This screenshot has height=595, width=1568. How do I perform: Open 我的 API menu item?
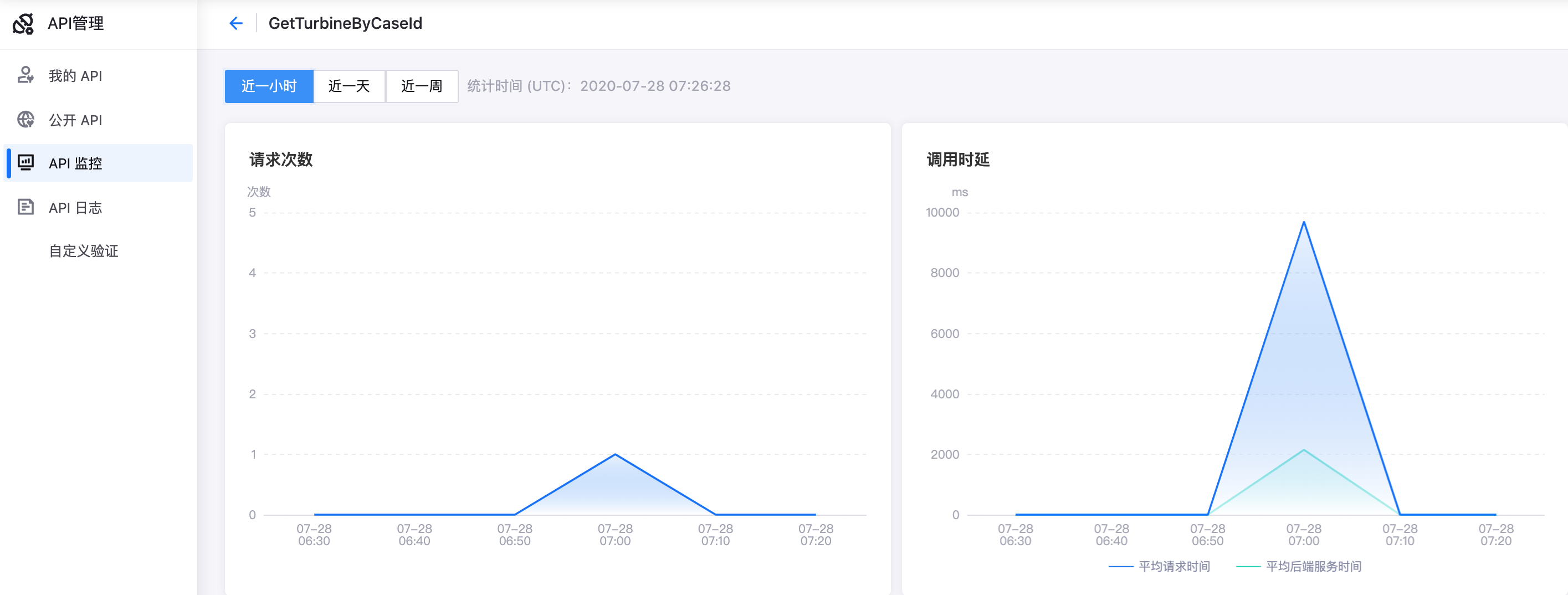(75, 76)
